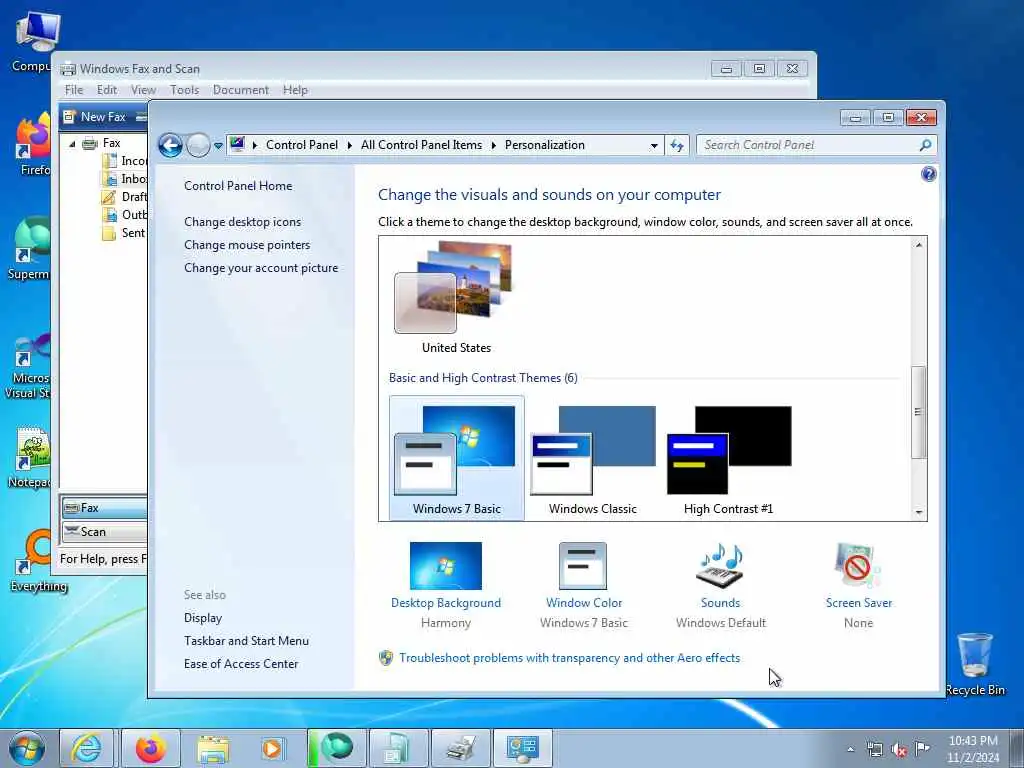
Task: Launch Firefox from the taskbar
Action: click(x=151, y=748)
